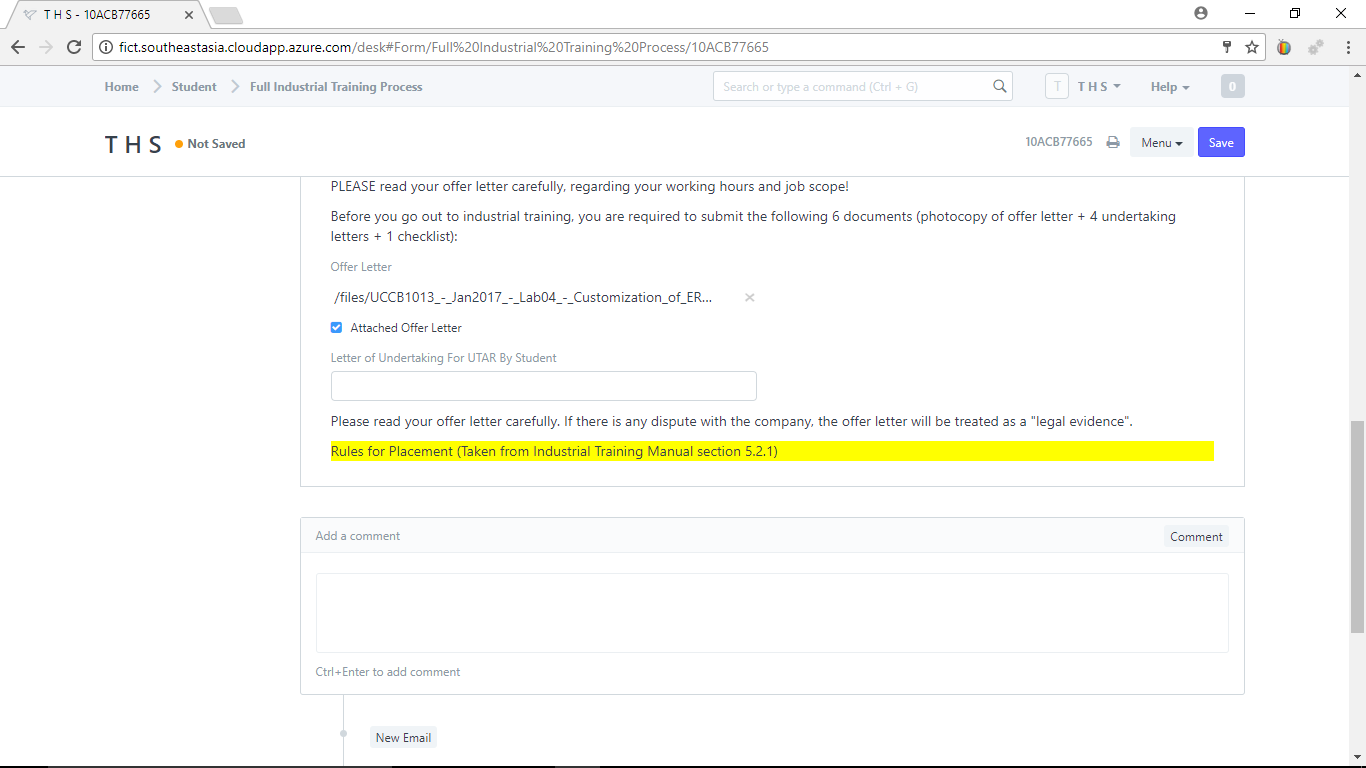Save the form
The image size is (1366, 768).
tap(1221, 143)
